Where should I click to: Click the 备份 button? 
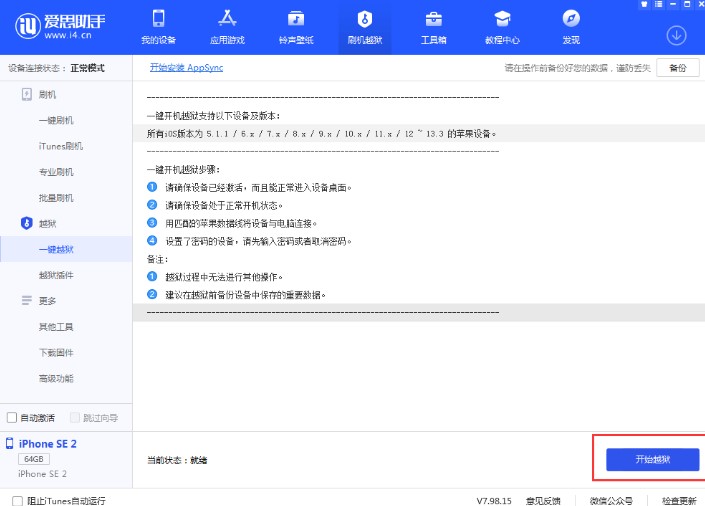(x=678, y=68)
